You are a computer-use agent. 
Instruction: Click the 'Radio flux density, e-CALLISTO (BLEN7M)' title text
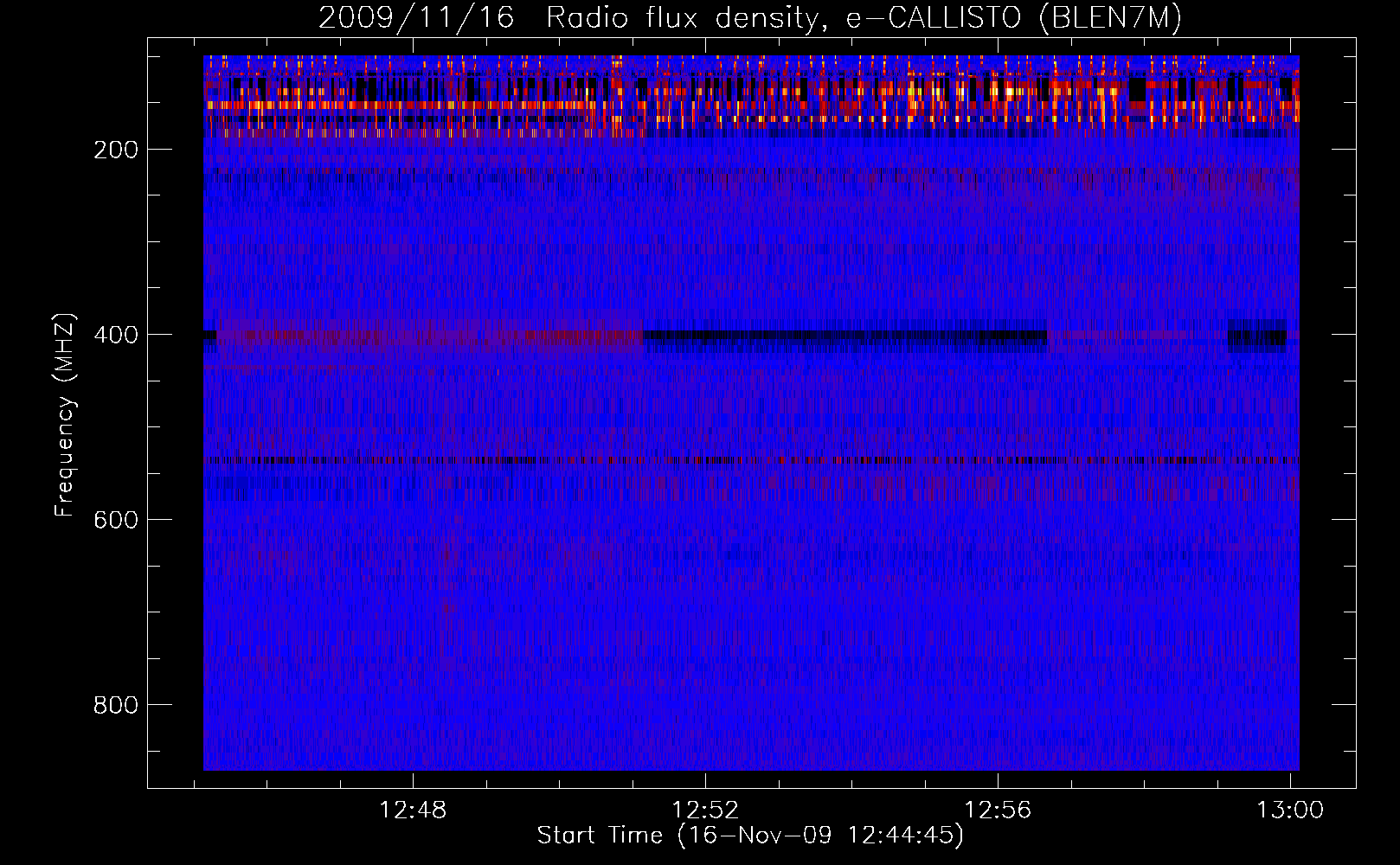[x=864, y=17]
